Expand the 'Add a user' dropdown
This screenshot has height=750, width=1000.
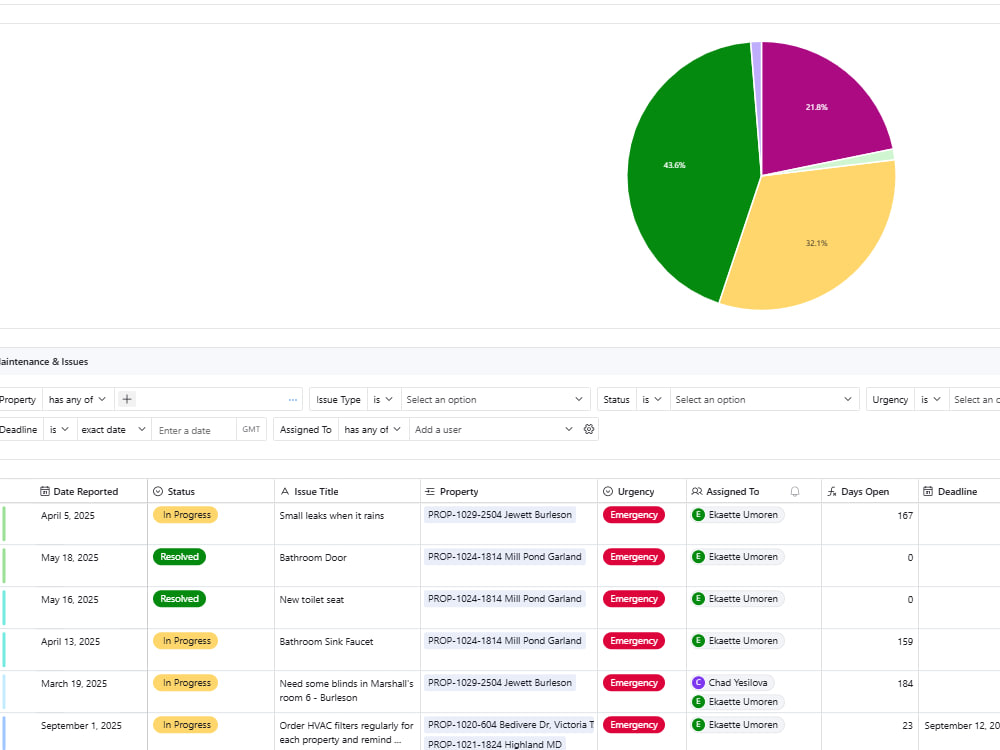coord(494,429)
